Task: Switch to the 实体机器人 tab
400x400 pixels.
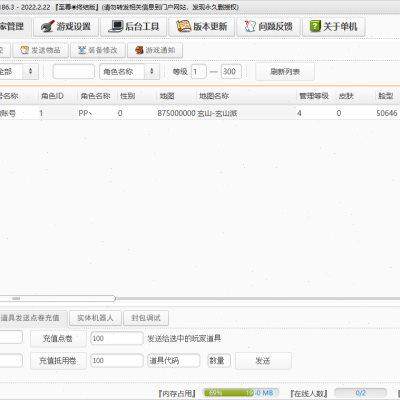Action: pyautogui.click(x=95, y=318)
